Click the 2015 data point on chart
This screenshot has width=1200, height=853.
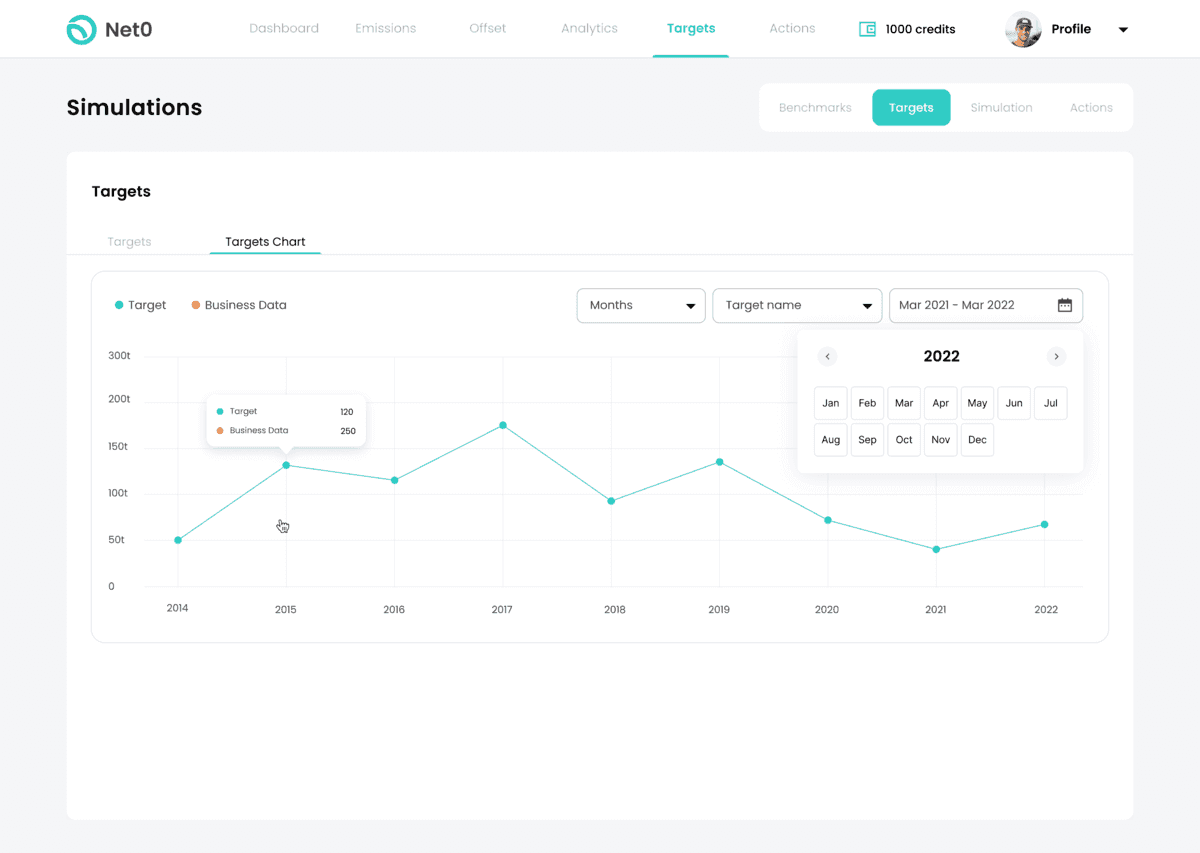point(286,465)
